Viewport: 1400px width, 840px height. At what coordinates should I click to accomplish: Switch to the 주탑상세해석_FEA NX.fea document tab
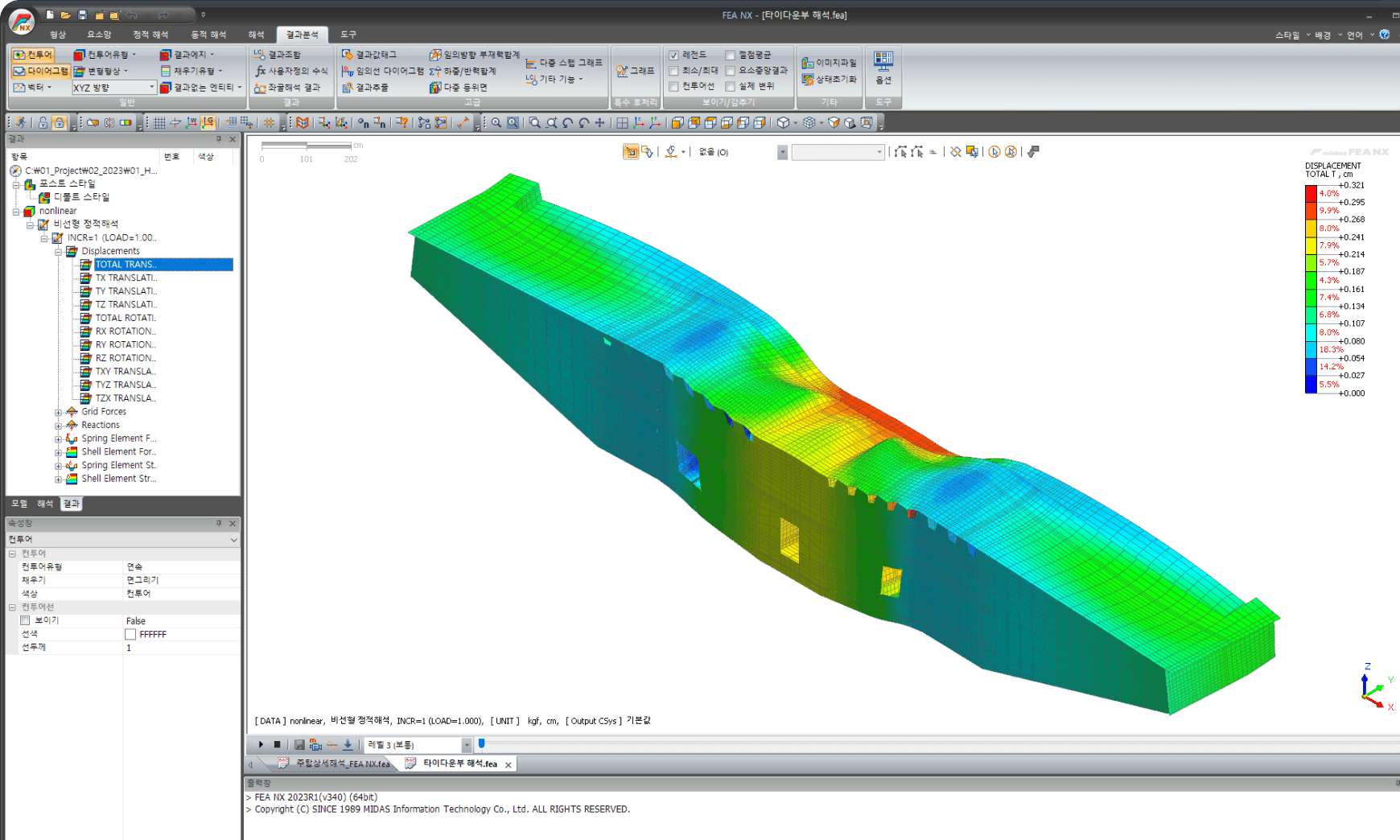tap(335, 764)
